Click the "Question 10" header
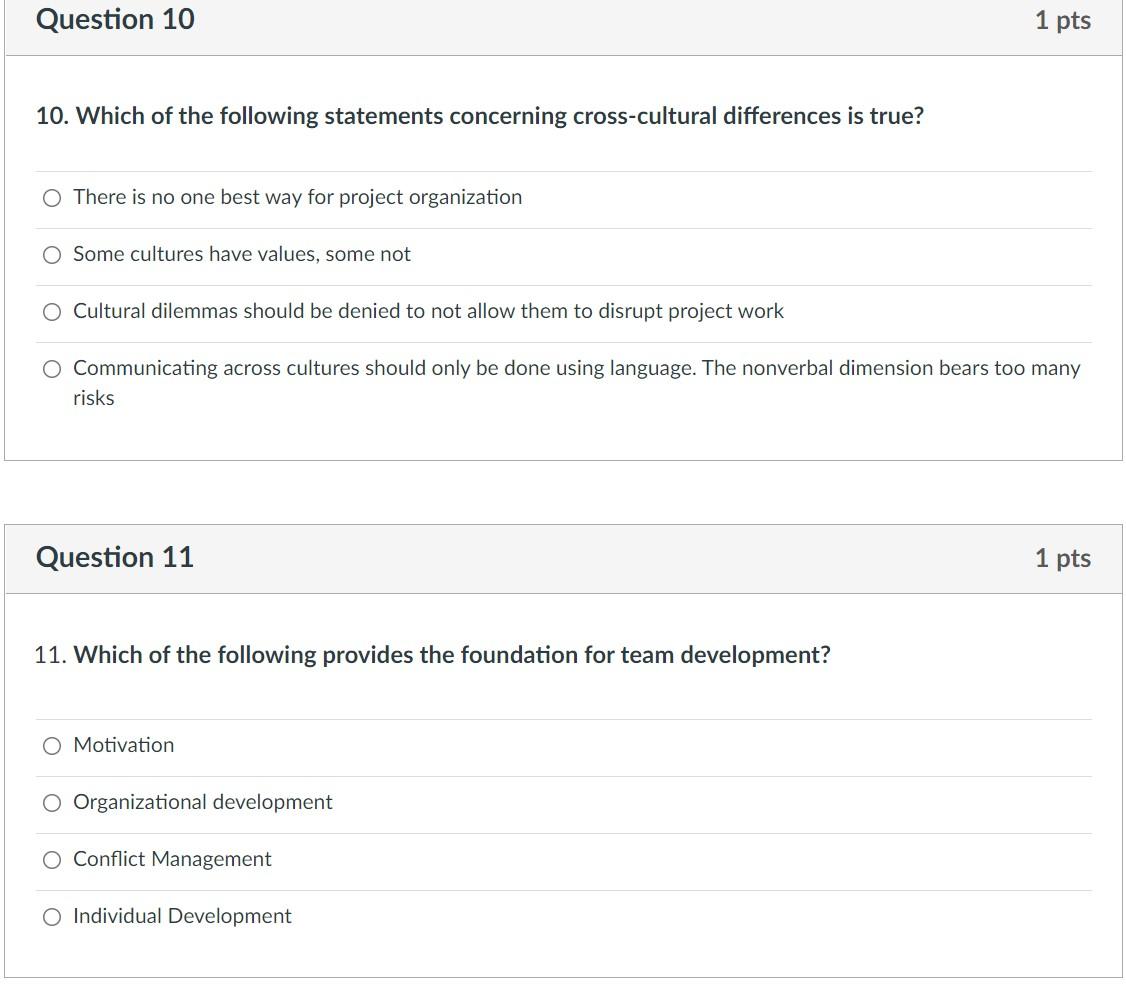Viewport: 1126px width, 988px height. tap(114, 19)
